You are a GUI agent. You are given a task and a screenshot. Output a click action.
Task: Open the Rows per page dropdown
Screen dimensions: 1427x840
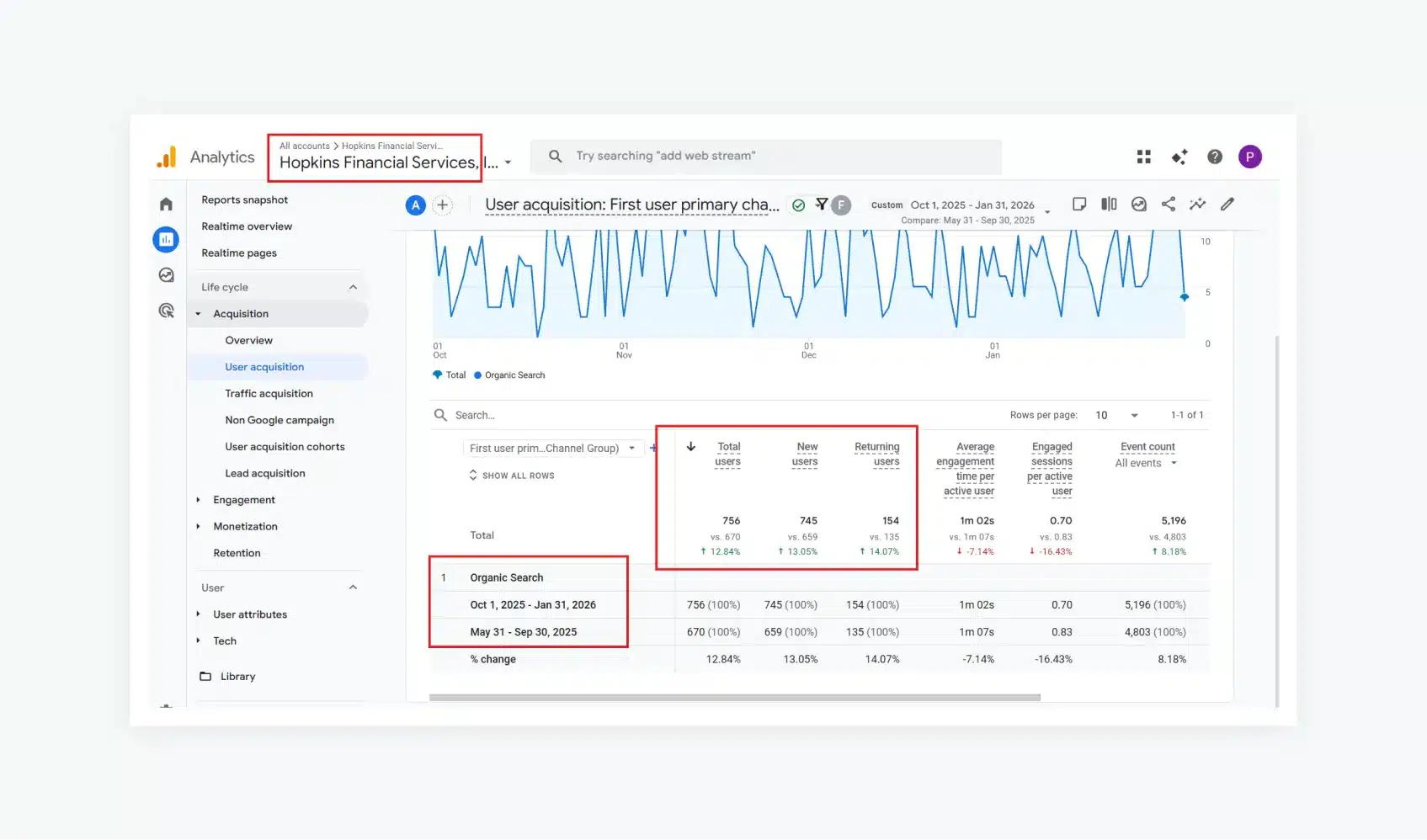(x=1117, y=415)
